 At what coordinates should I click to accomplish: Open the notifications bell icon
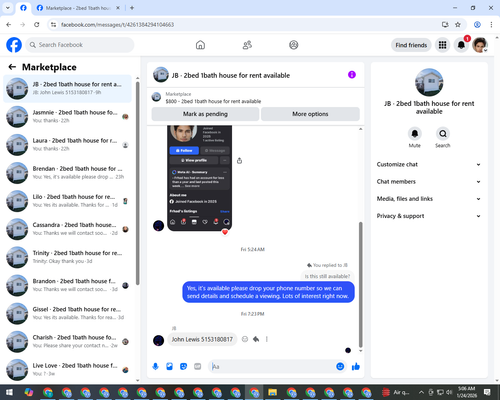point(461,45)
